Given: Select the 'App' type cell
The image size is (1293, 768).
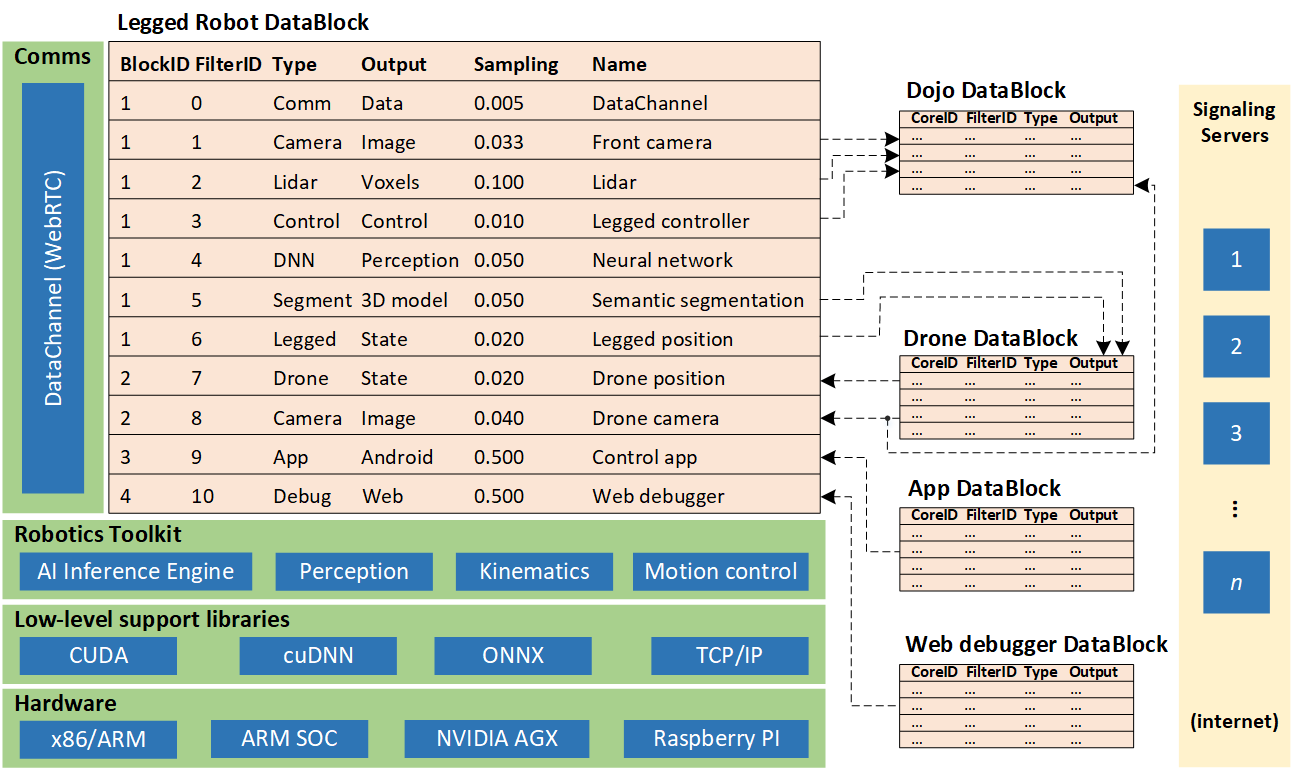Looking at the screenshot, I should click(290, 457).
